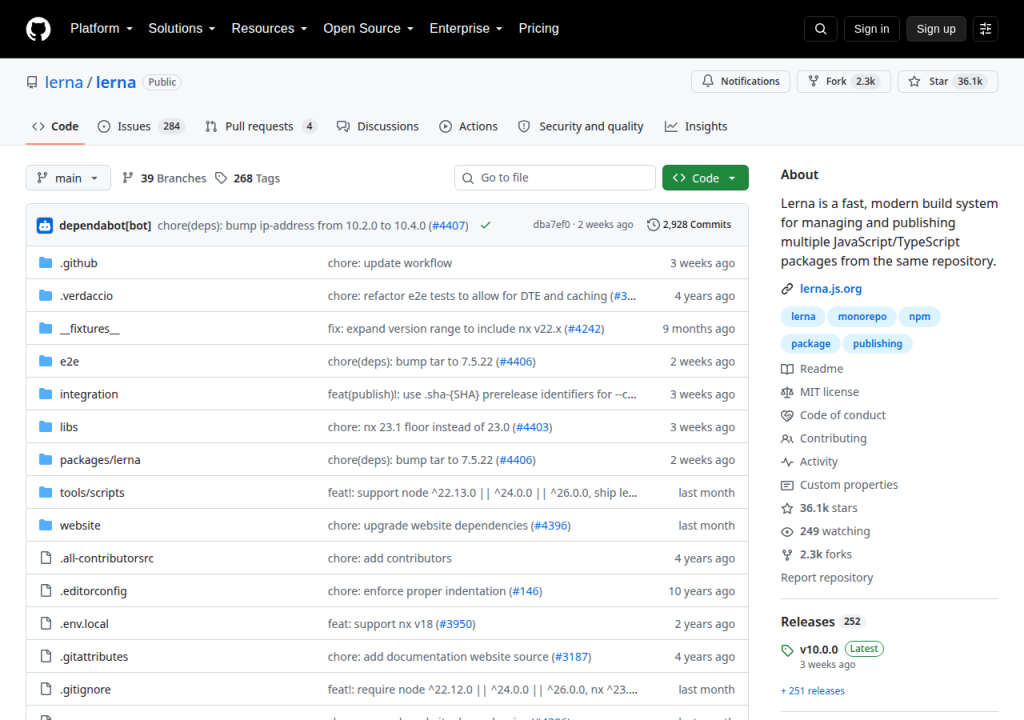Expand the Open Source menu
1024x720 pixels.
pyautogui.click(x=368, y=29)
